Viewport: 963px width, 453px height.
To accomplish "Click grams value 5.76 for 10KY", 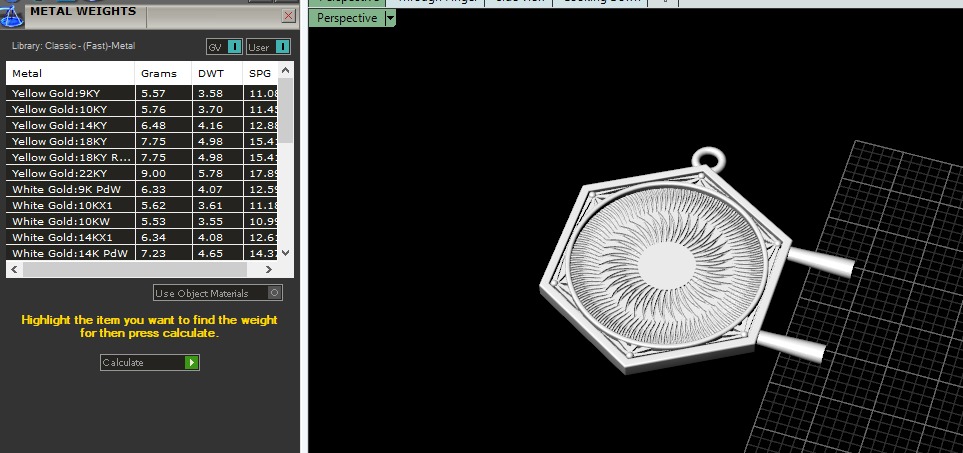I will pyautogui.click(x=153, y=109).
